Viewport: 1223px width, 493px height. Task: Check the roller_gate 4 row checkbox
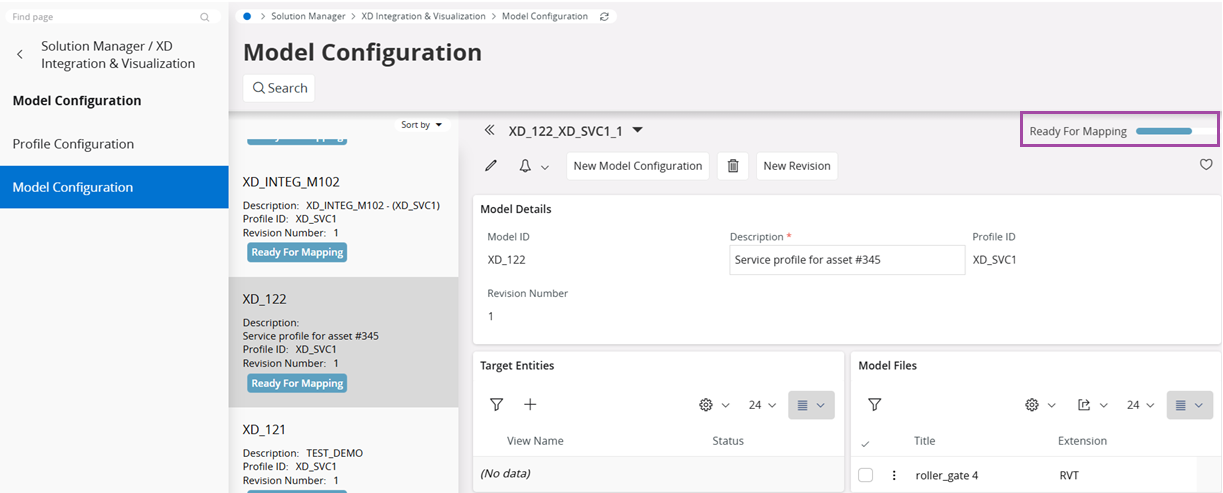pyautogui.click(x=866, y=475)
